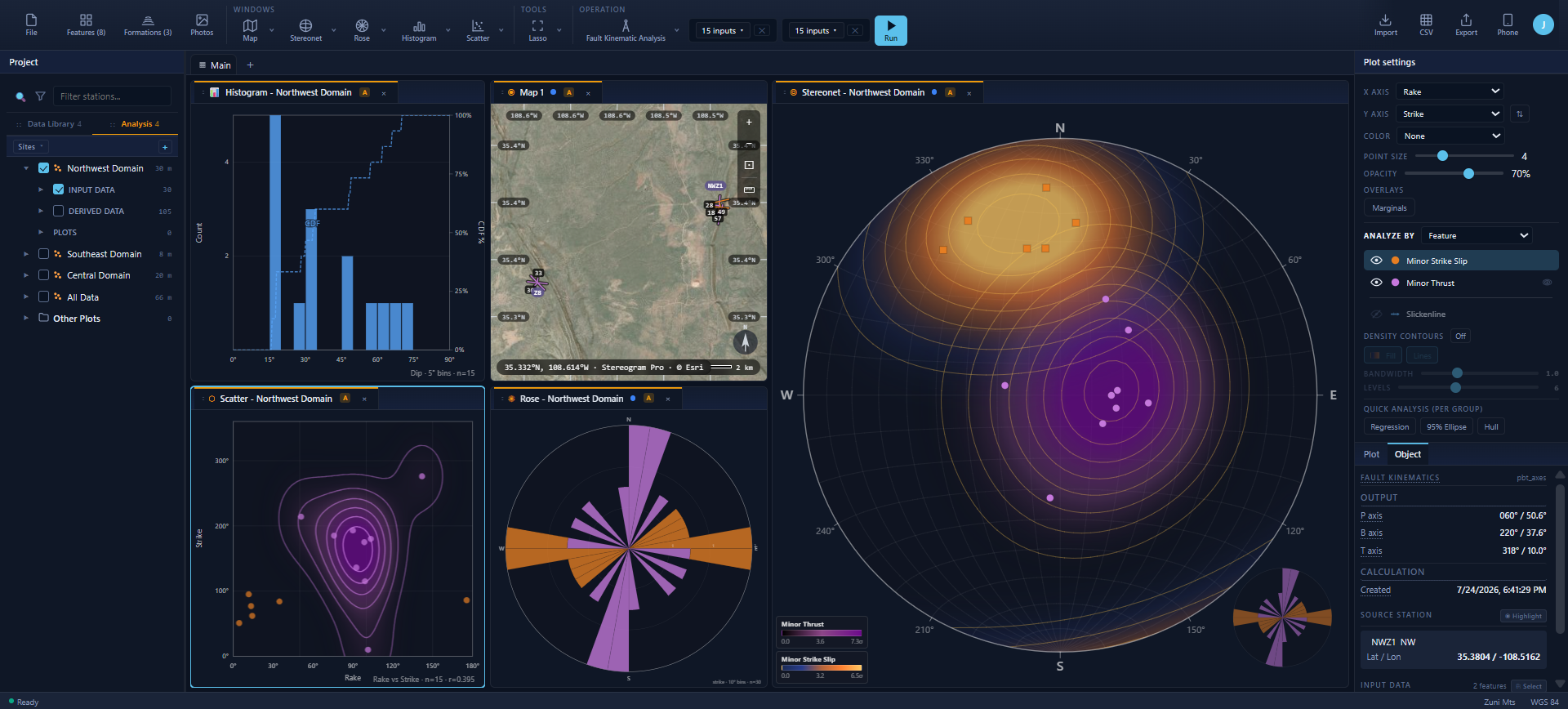
Task: Click the Marginals overlay button
Action: (1389, 208)
